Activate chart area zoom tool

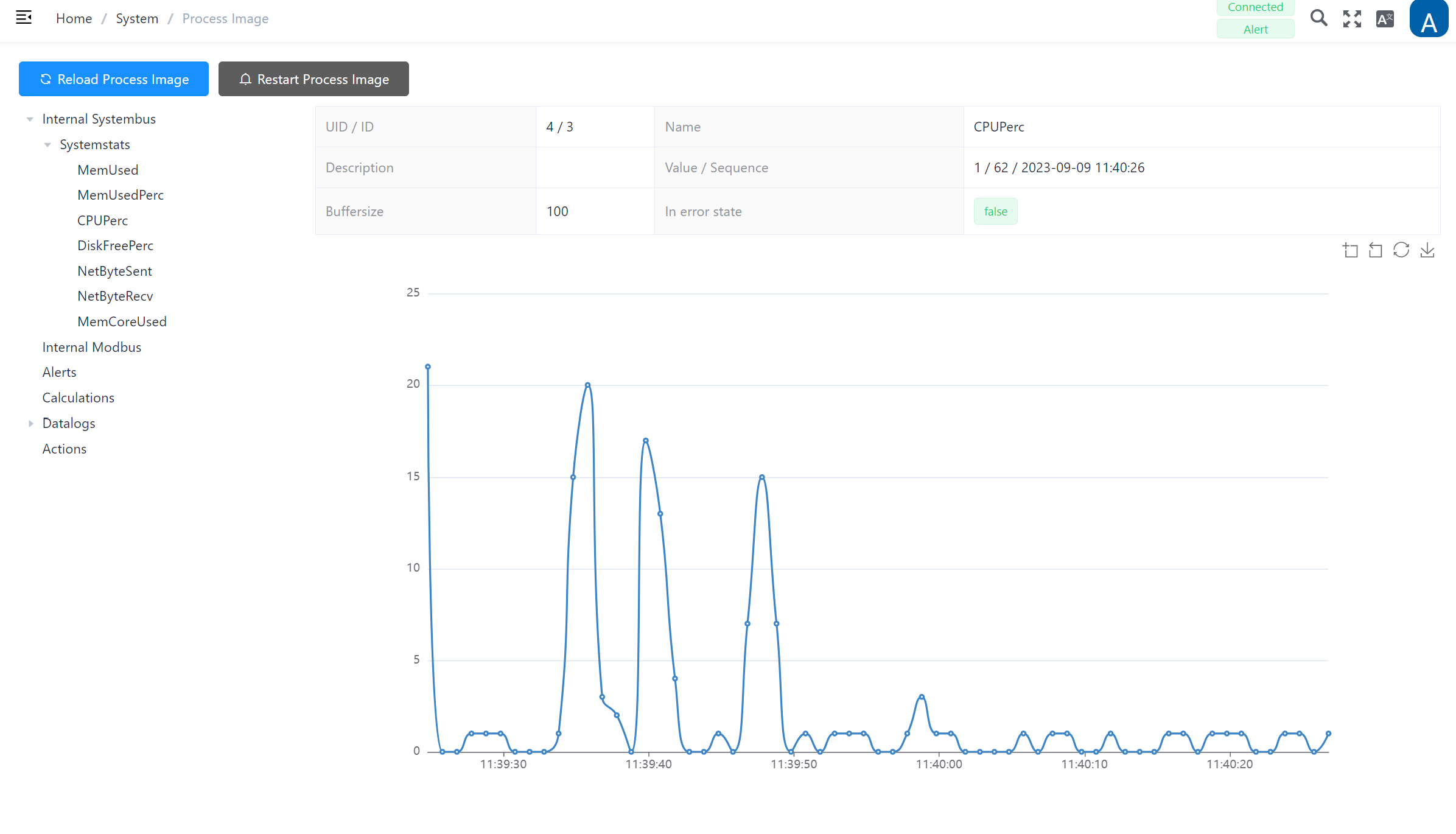(1350, 250)
